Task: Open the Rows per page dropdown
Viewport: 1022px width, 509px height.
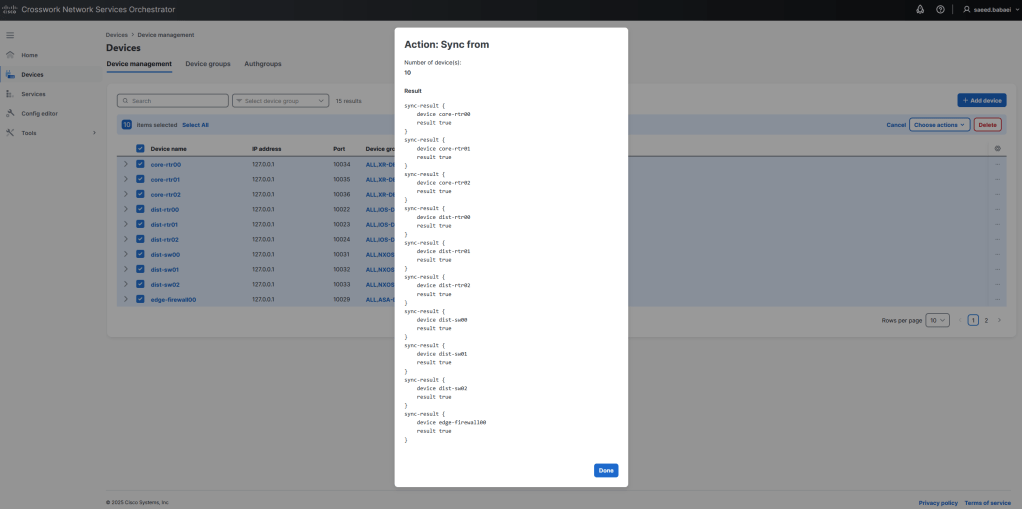Action: pos(937,320)
